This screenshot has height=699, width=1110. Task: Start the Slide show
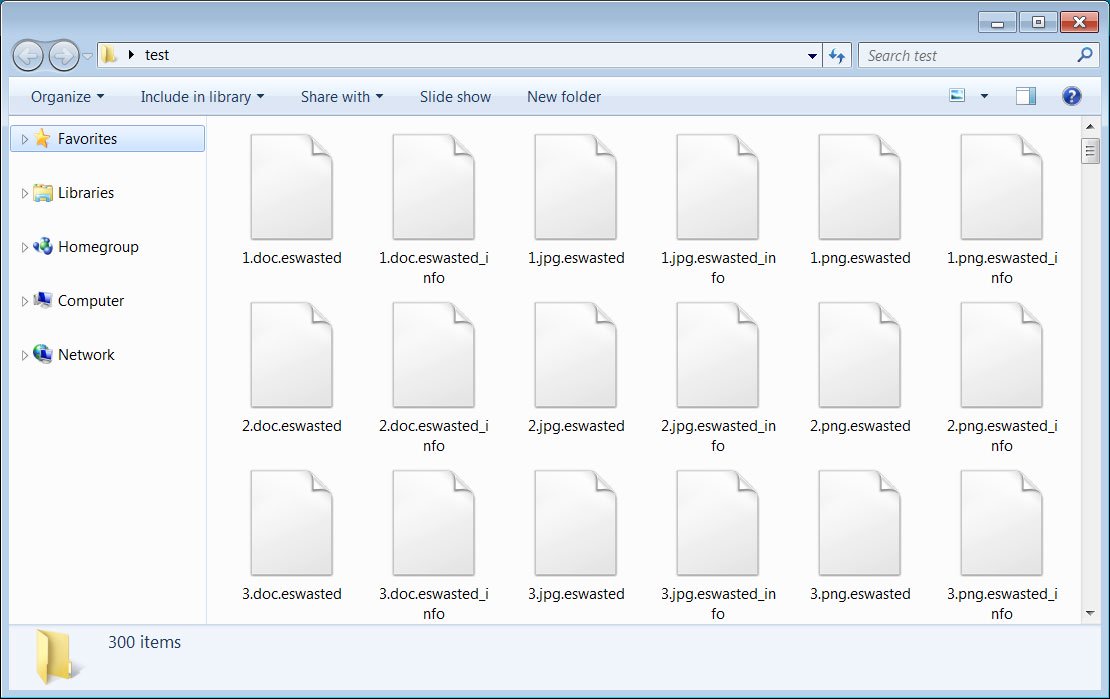(455, 96)
